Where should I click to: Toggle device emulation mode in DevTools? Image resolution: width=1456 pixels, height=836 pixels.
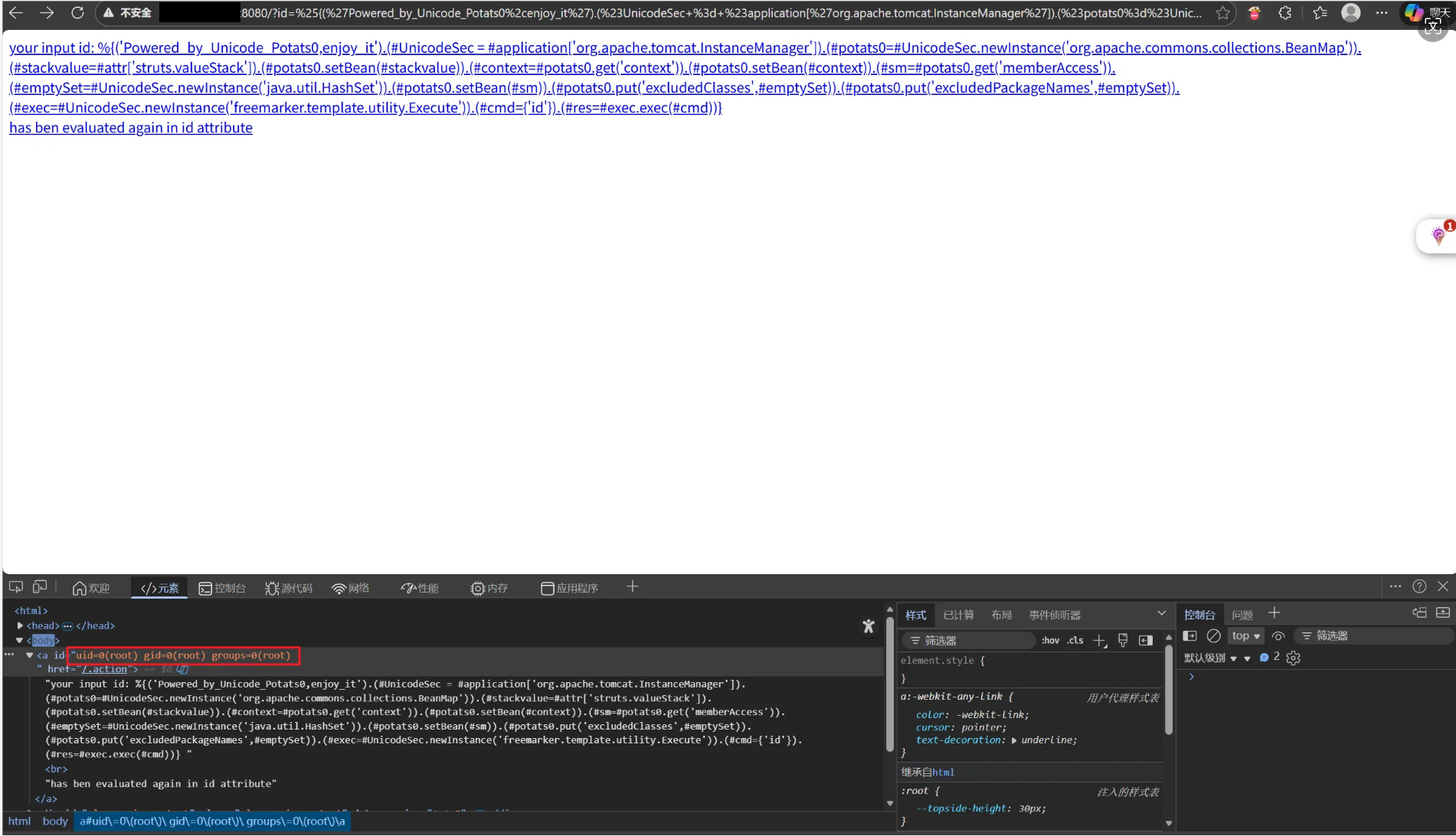(40, 587)
